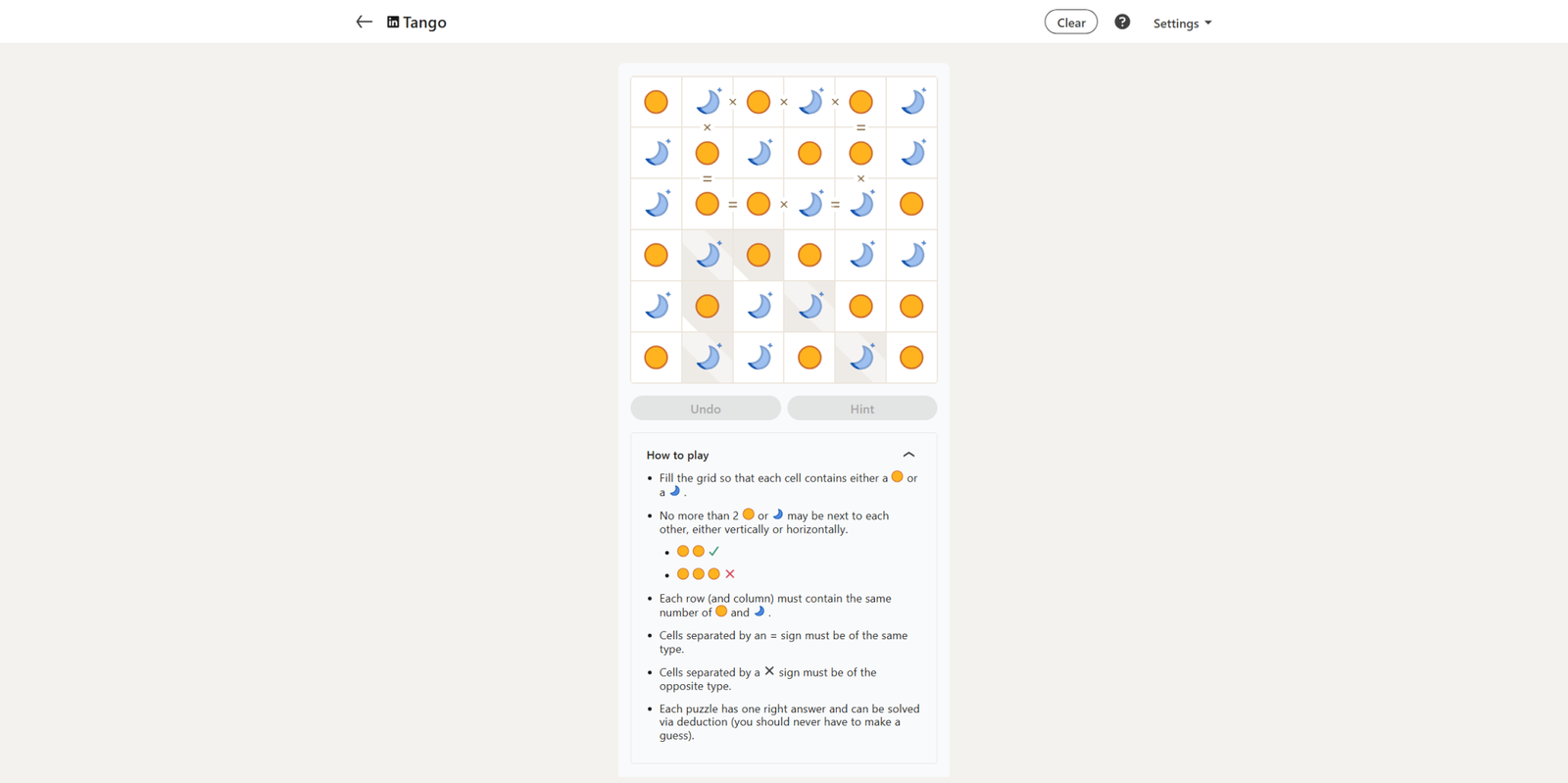Toggle the sun cell in row four, third column

pyautogui.click(x=759, y=256)
